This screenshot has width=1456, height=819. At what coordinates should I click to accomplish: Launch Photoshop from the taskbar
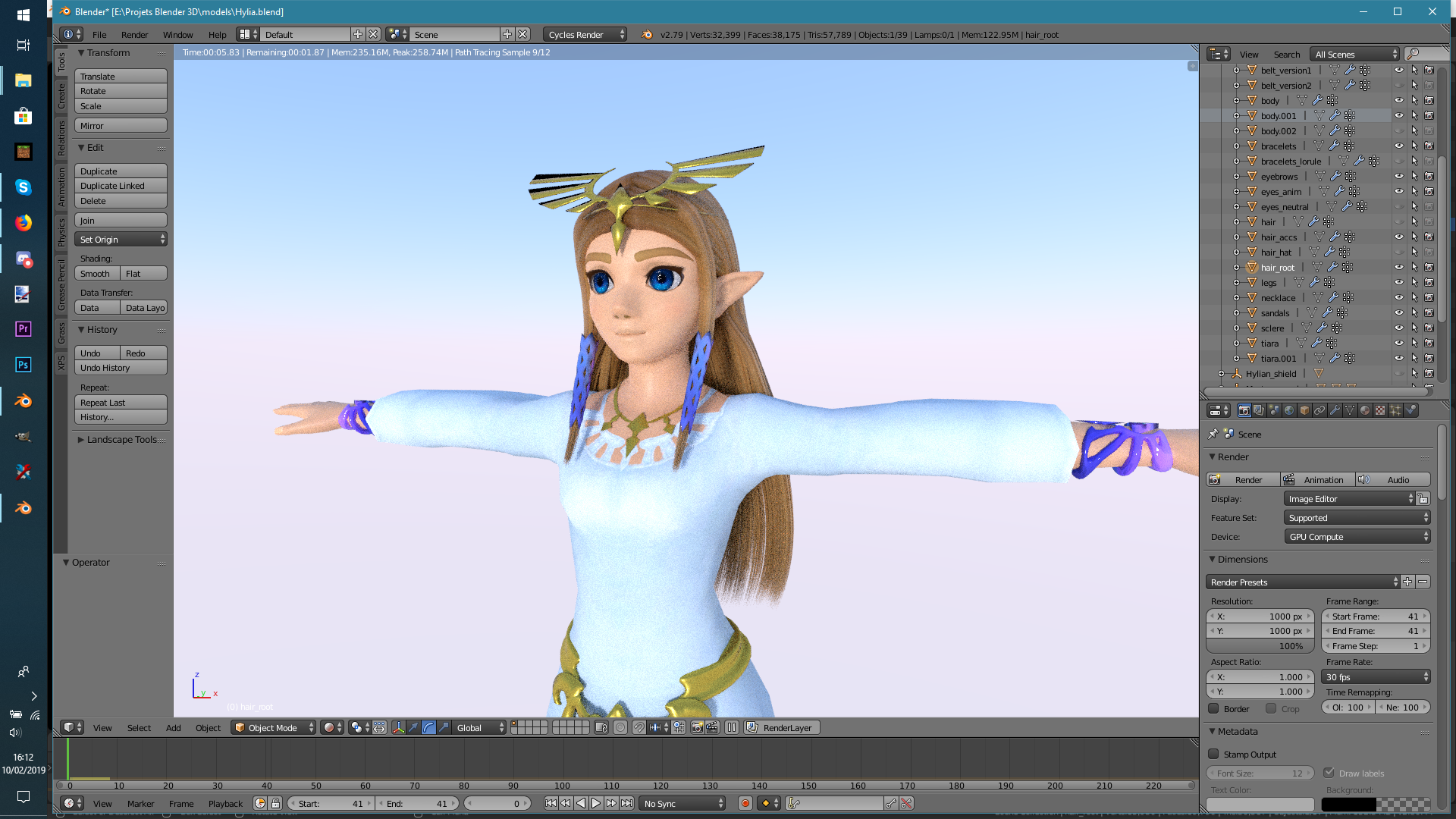tap(23, 365)
